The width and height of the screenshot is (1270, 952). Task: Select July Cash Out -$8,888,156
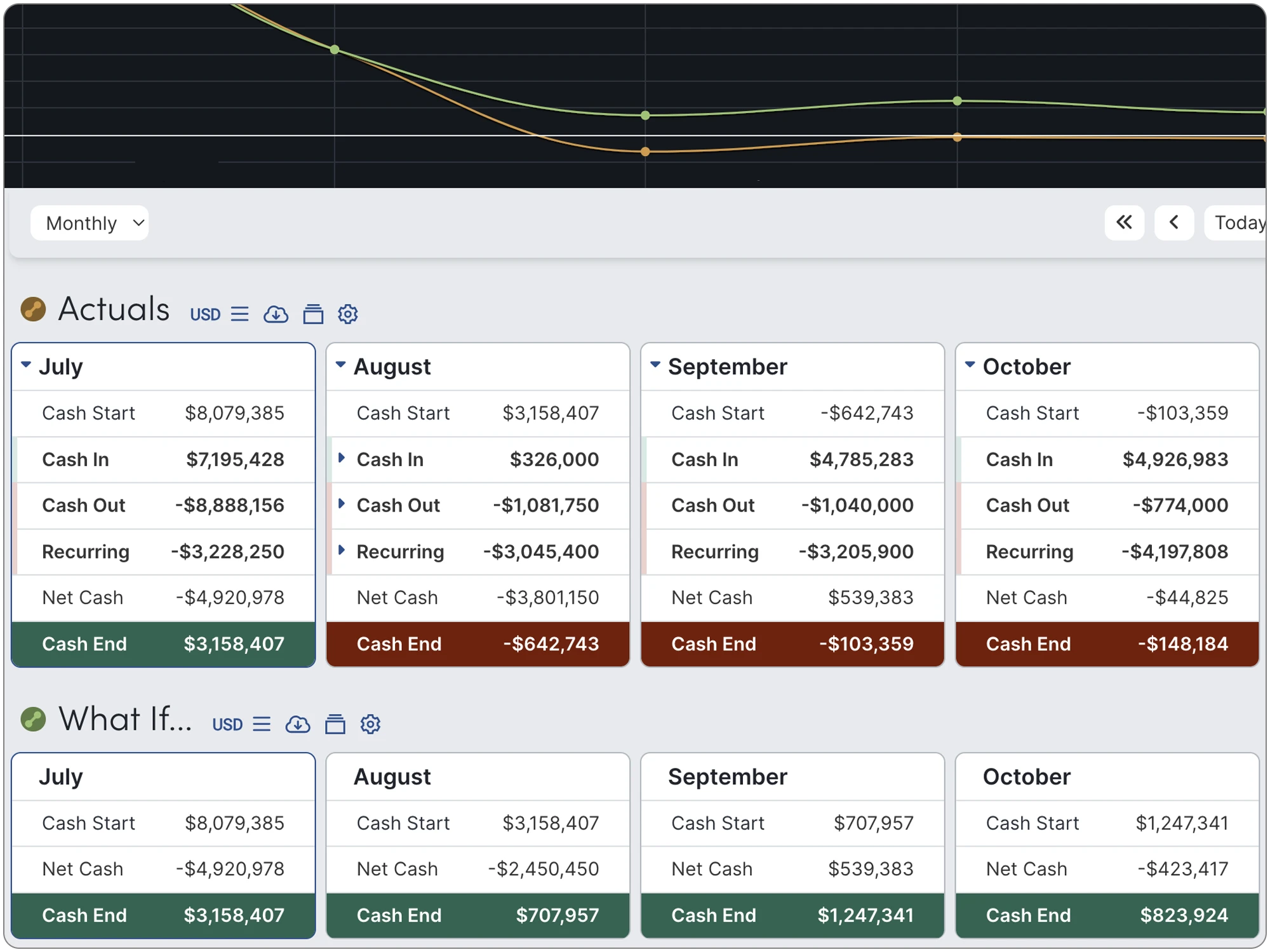click(x=230, y=506)
